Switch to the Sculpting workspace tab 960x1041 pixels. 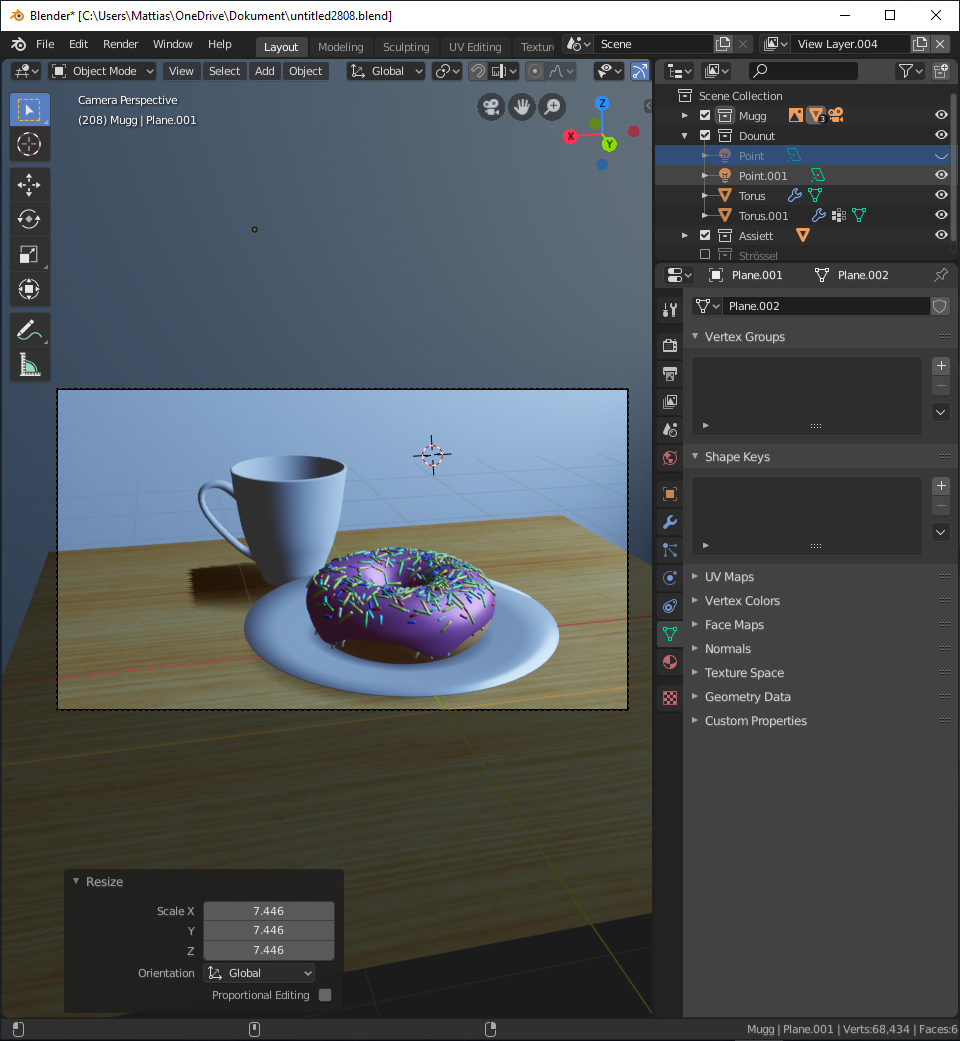[x=405, y=47]
